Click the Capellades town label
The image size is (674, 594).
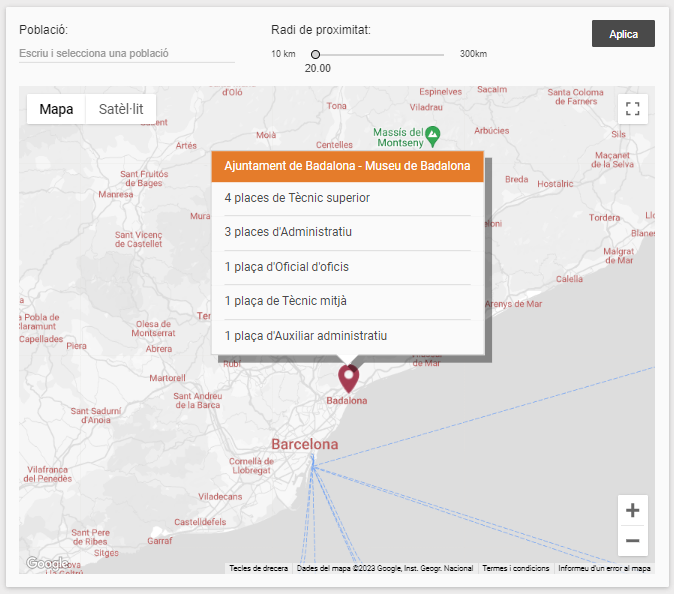coord(41,339)
